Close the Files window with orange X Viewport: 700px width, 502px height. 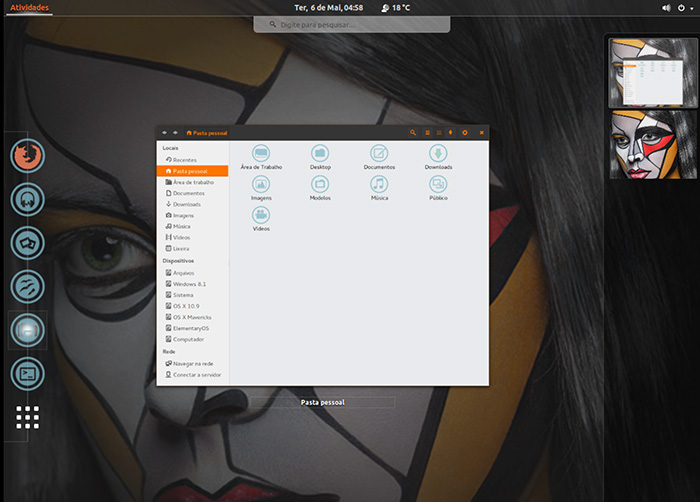[482, 133]
